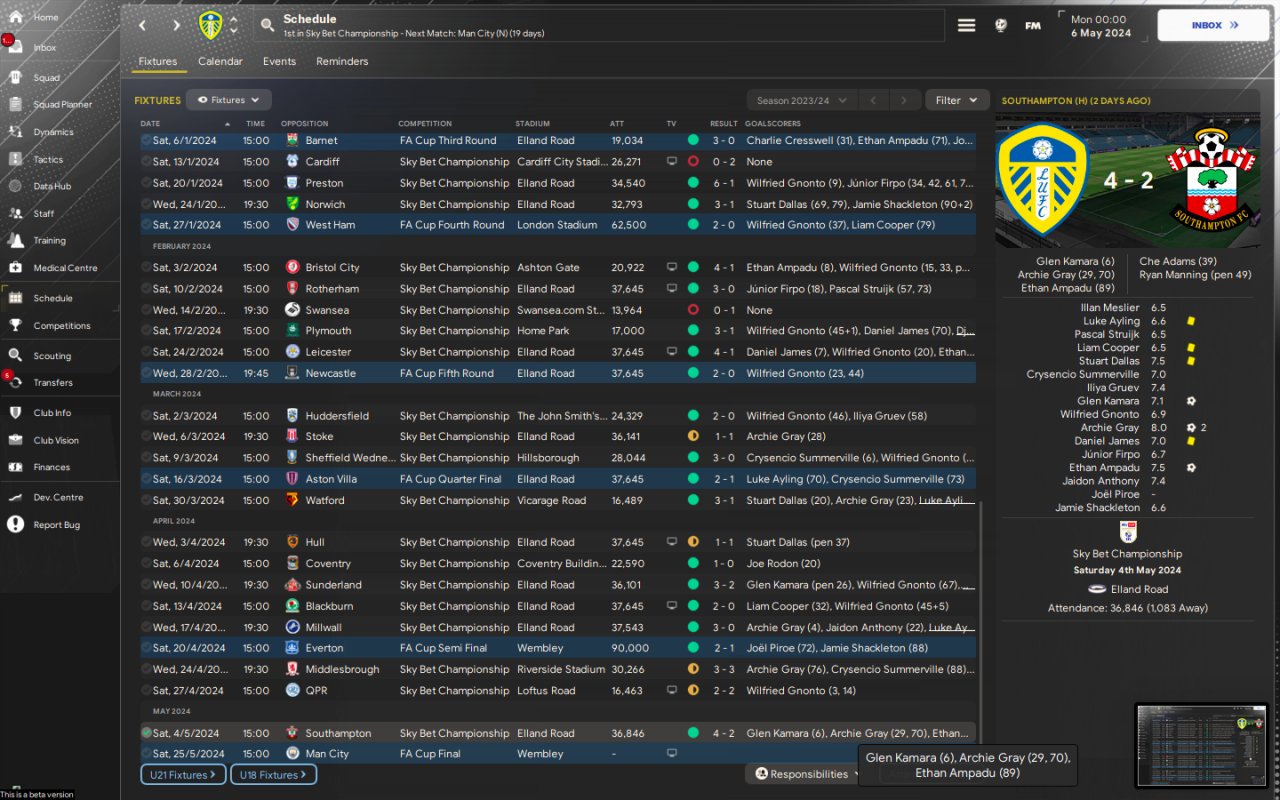The width and height of the screenshot is (1280, 800).
Task: Open the Scouting section
Action: point(52,356)
